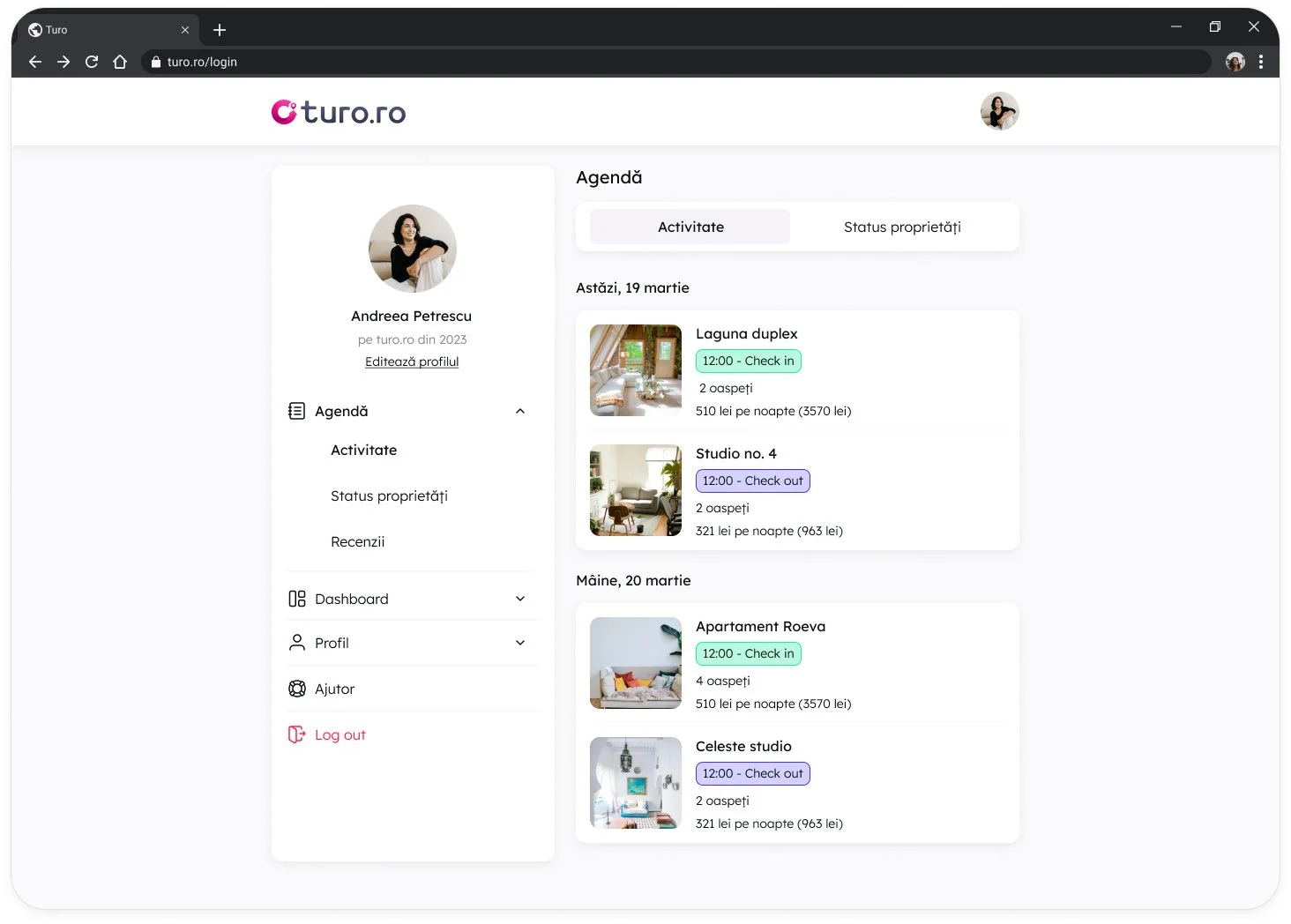Open the Laguna duplex thumbnail photo
The height and width of the screenshot is (924, 1291).
[x=636, y=370]
